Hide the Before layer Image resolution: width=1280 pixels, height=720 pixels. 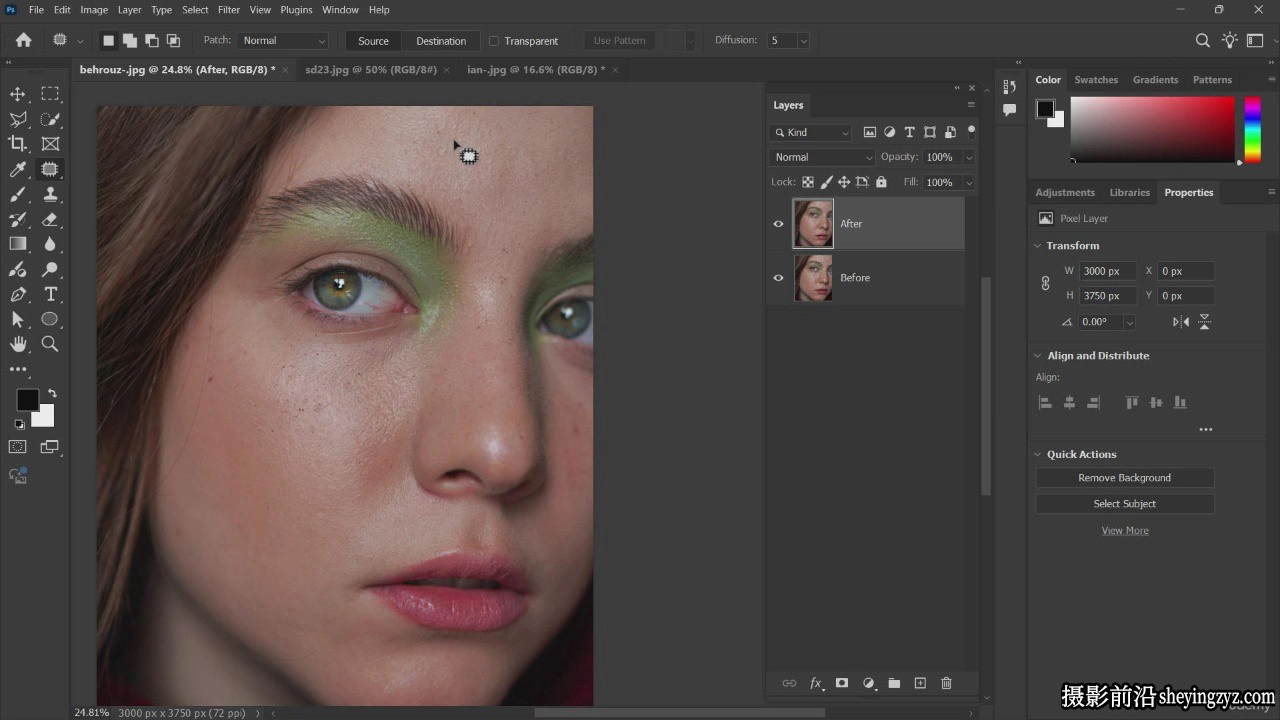[778, 278]
